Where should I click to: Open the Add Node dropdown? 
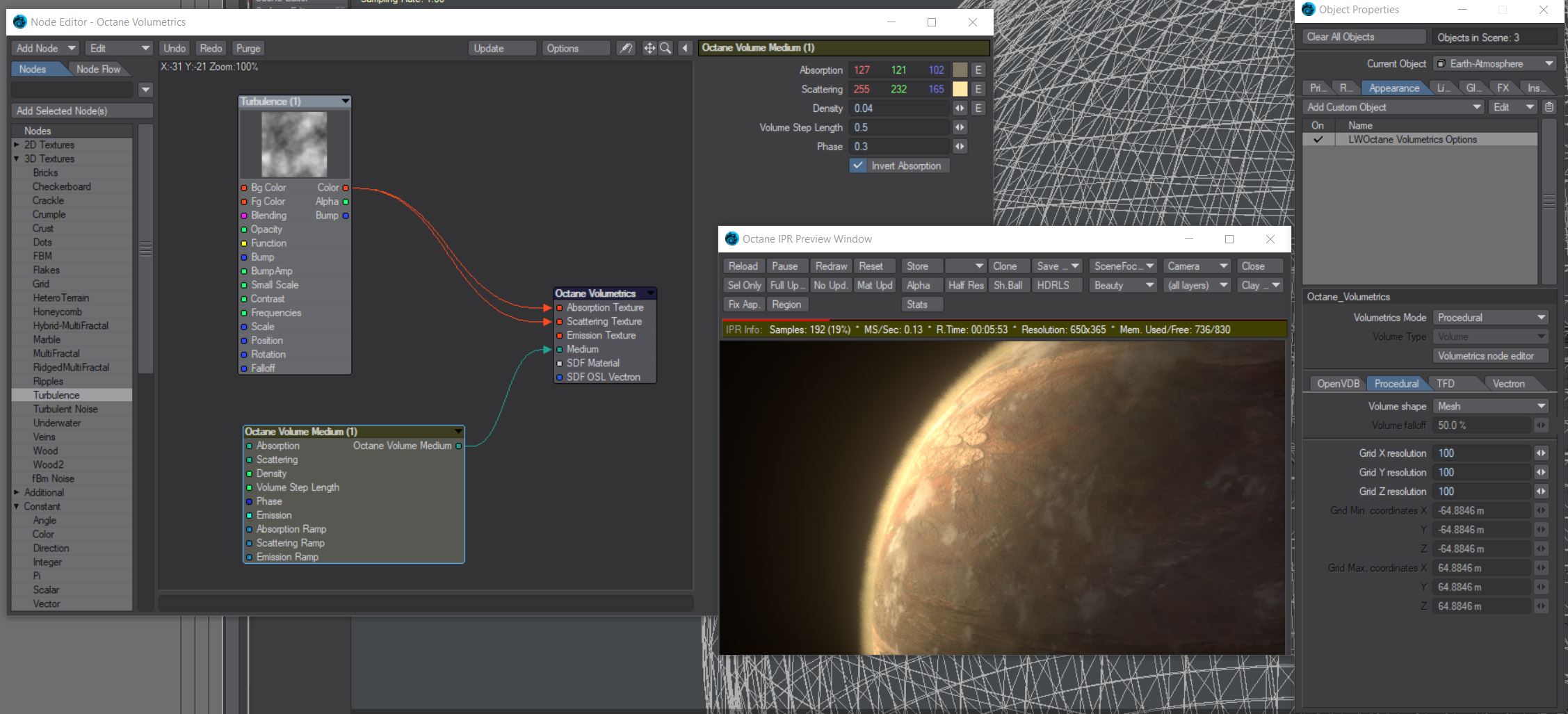pos(45,48)
